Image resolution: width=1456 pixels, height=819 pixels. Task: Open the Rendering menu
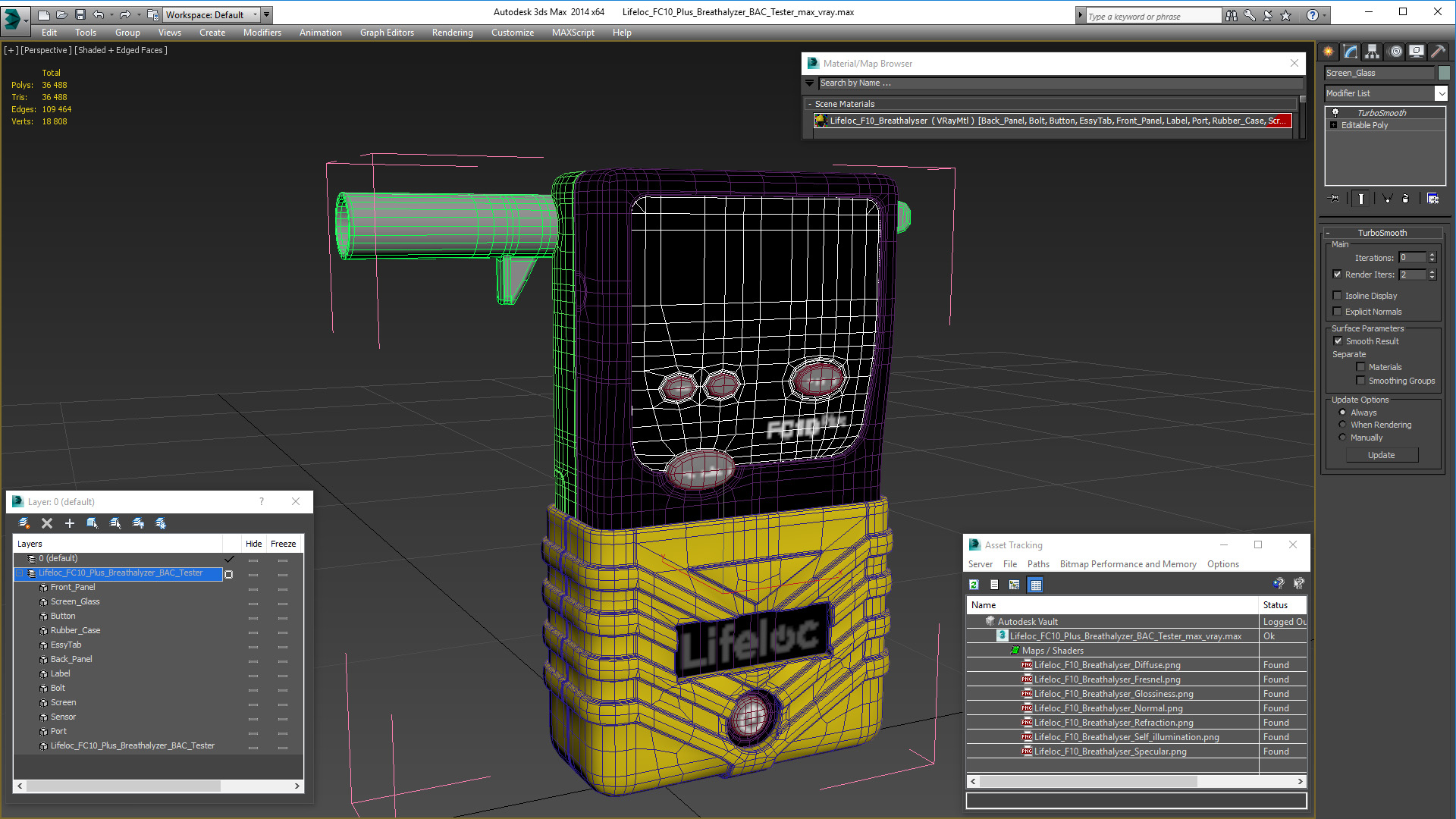(452, 33)
